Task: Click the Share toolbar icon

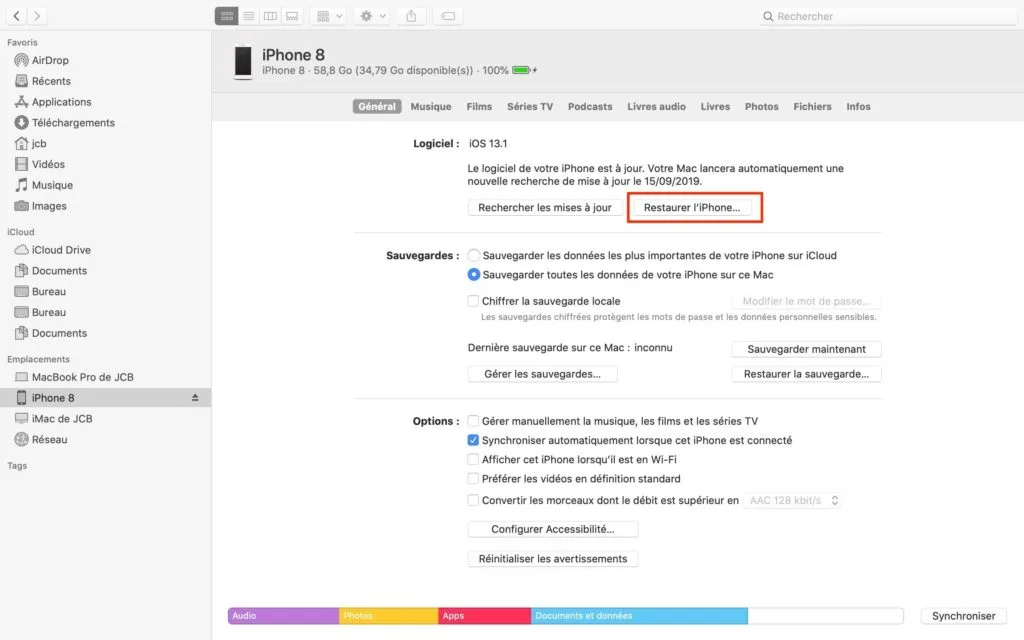Action: (411, 16)
